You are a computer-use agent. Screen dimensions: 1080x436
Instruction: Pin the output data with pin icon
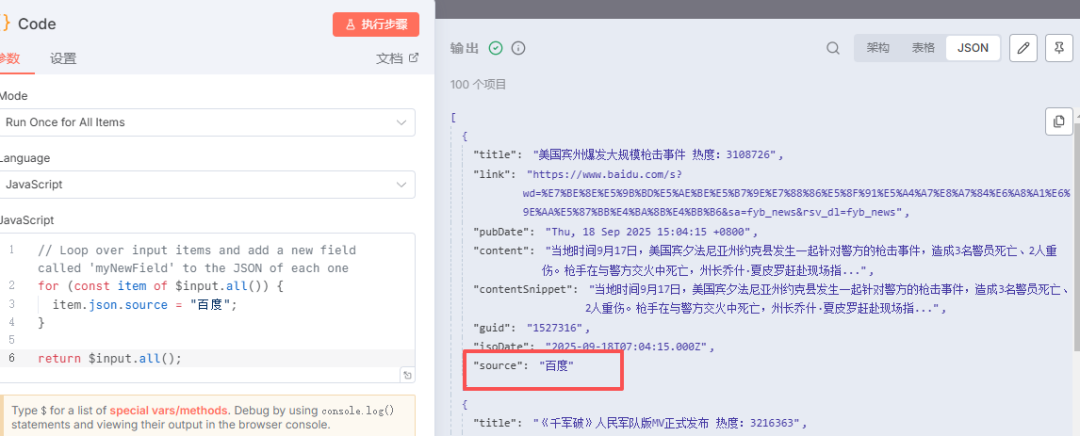(x=1058, y=48)
